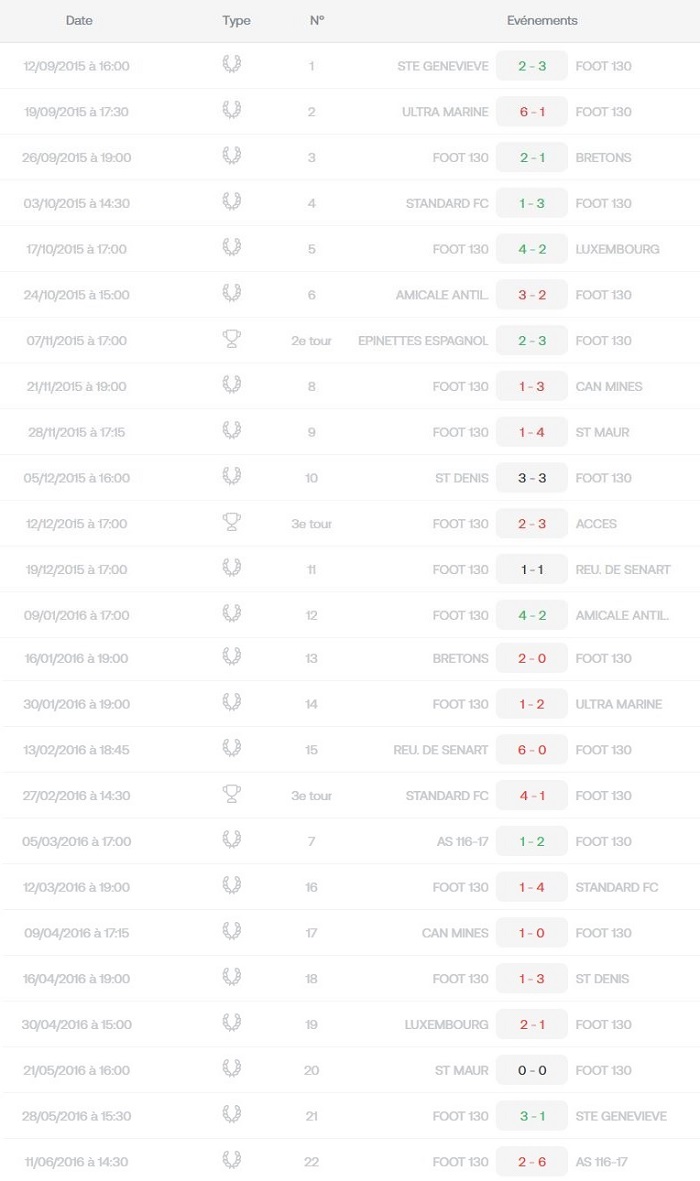Click the STE GENEVIEVE team in match 1
Image resolution: width=700 pixels, height=1181 pixels.
443,66
